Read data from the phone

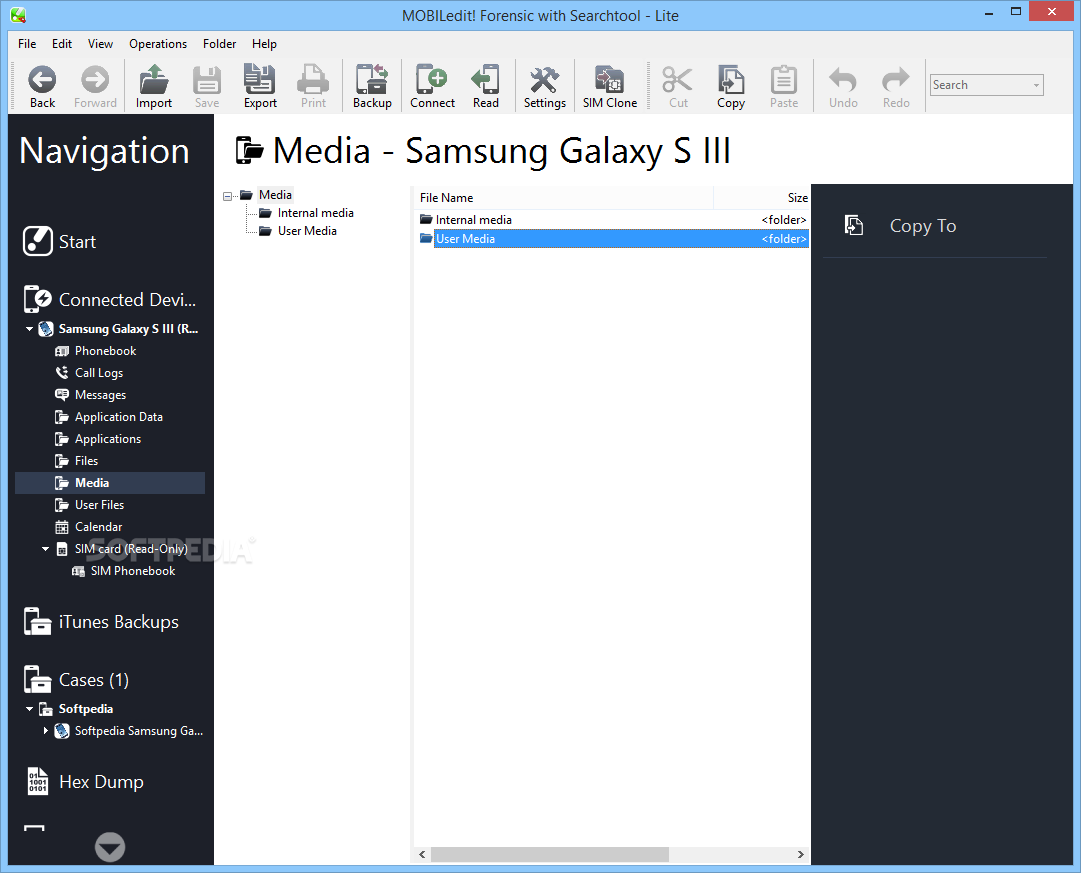coord(485,87)
